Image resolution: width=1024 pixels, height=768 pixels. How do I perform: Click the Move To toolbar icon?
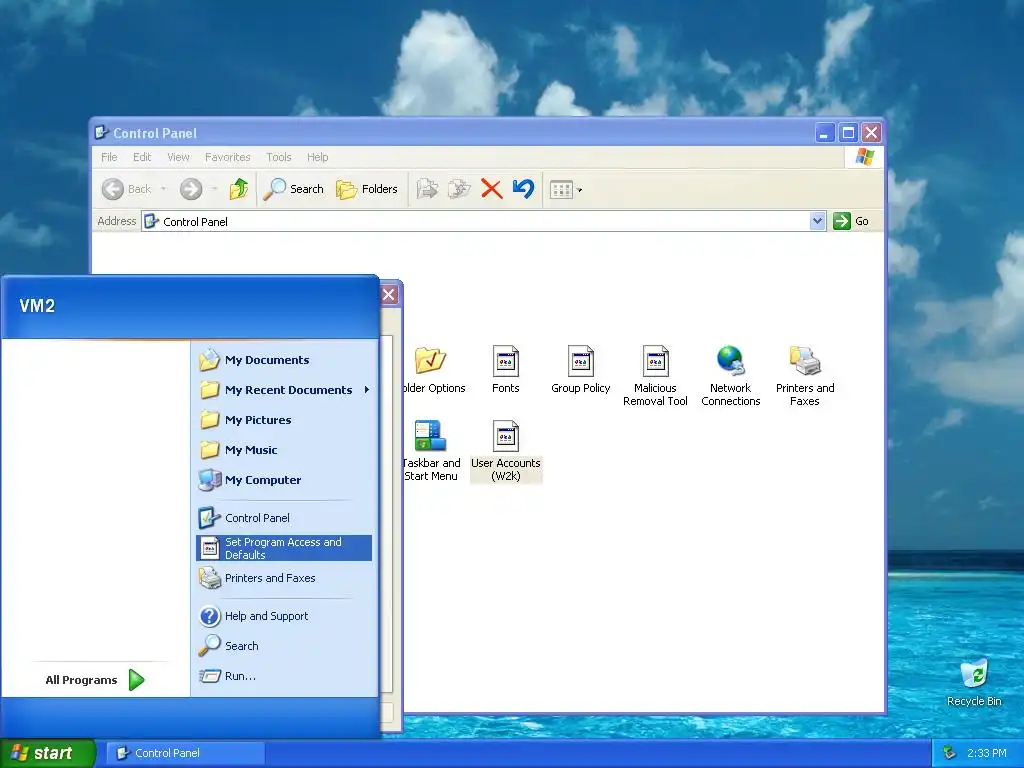click(x=427, y=189)
